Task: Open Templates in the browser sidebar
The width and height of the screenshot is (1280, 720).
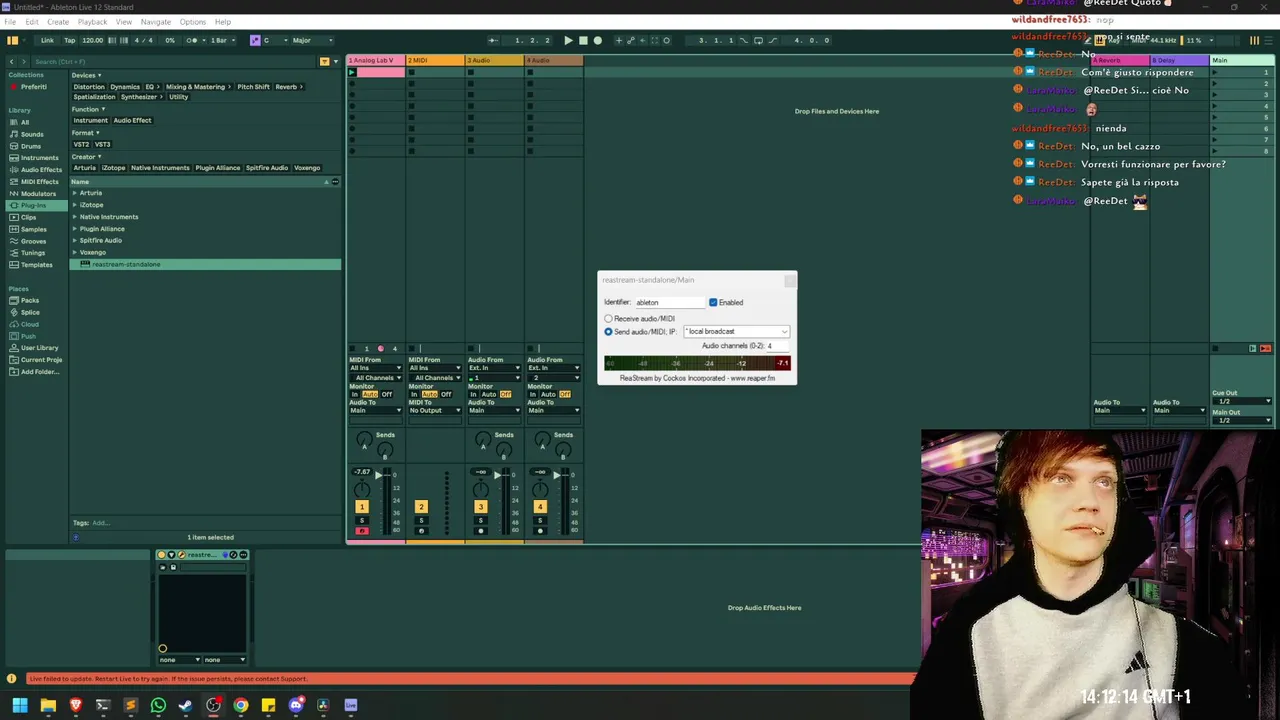Action: pos(36,265)
